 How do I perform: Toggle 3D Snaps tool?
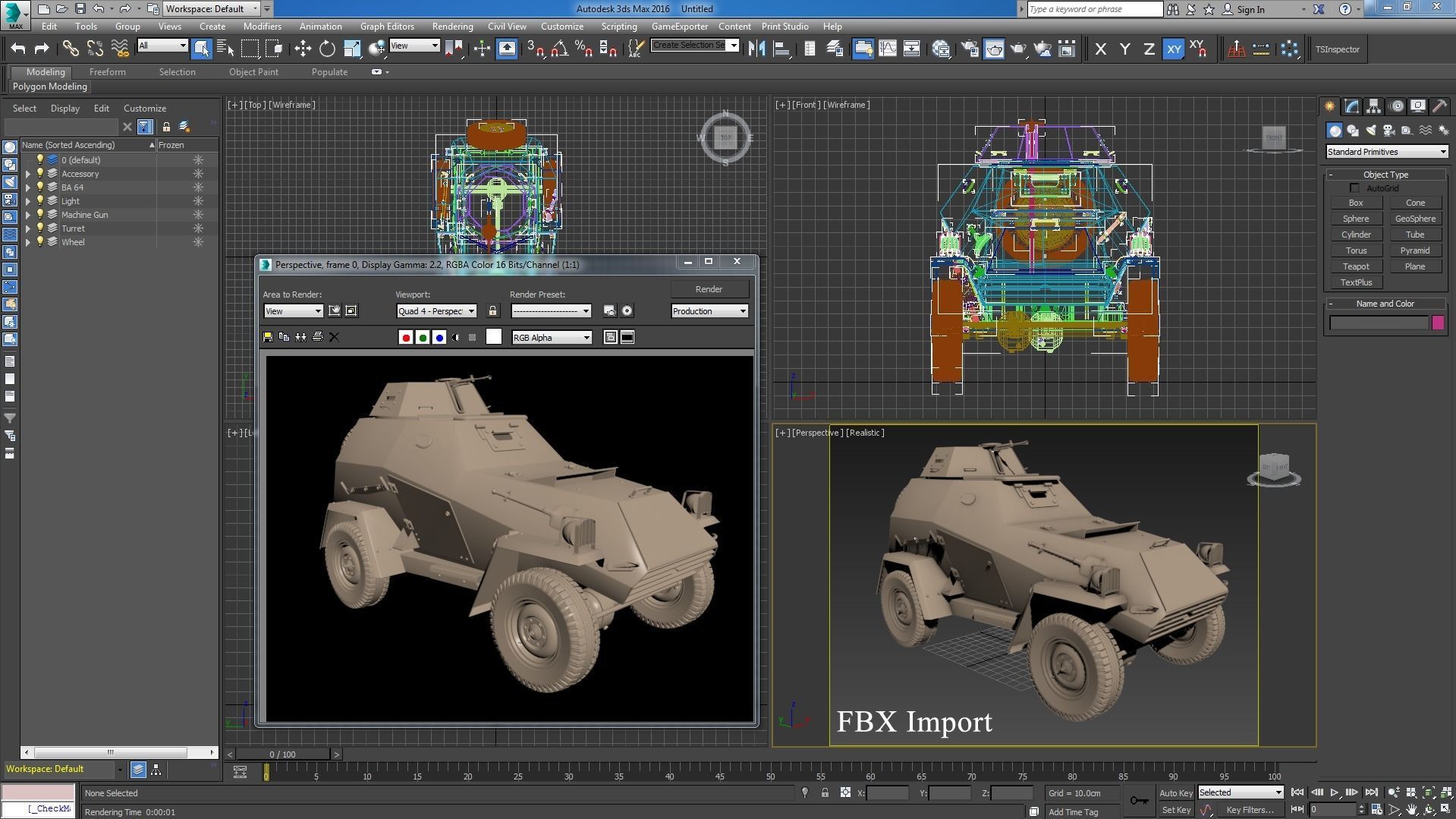pos(535,49)
